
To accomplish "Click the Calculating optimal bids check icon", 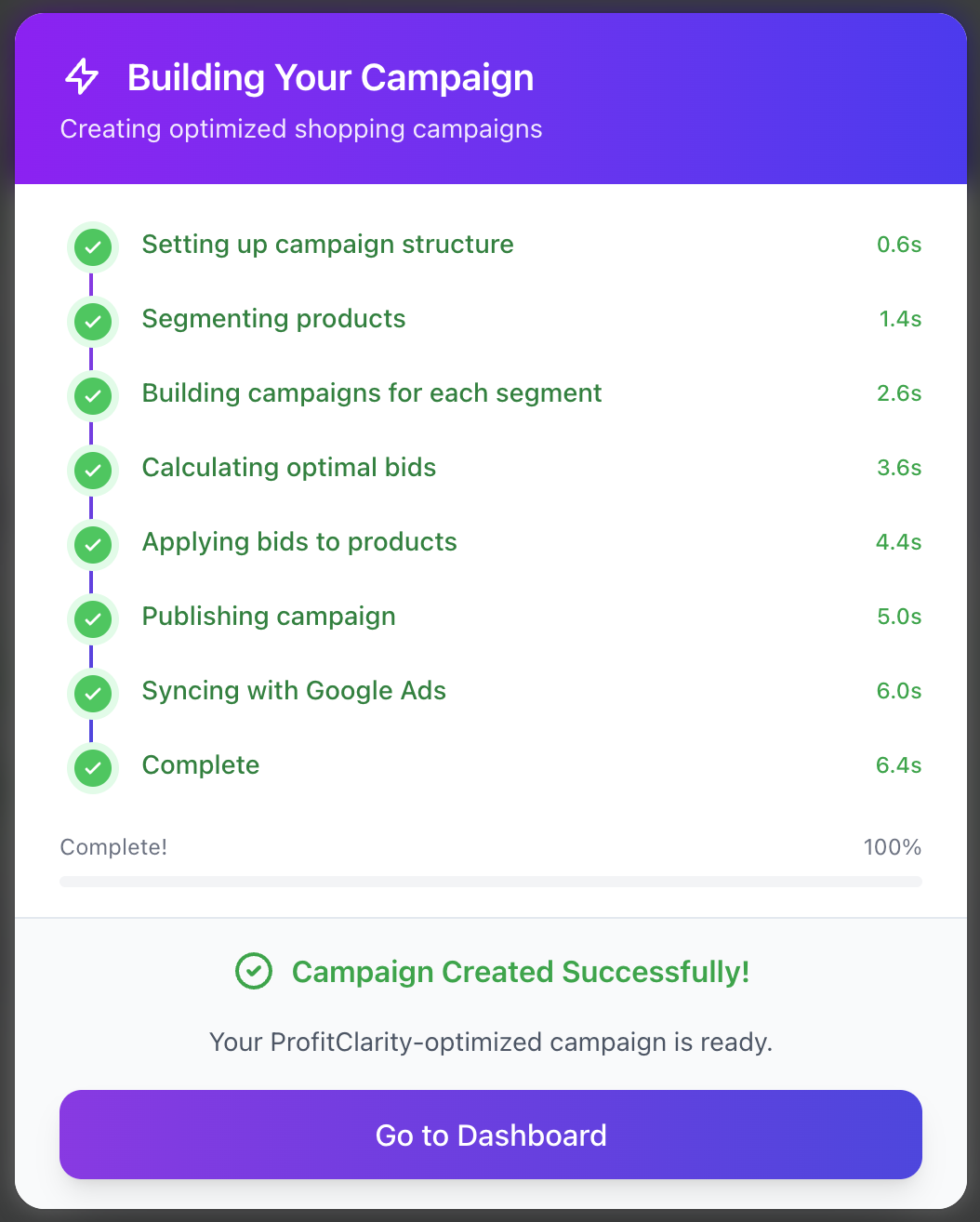I will [x=92, y=470].
